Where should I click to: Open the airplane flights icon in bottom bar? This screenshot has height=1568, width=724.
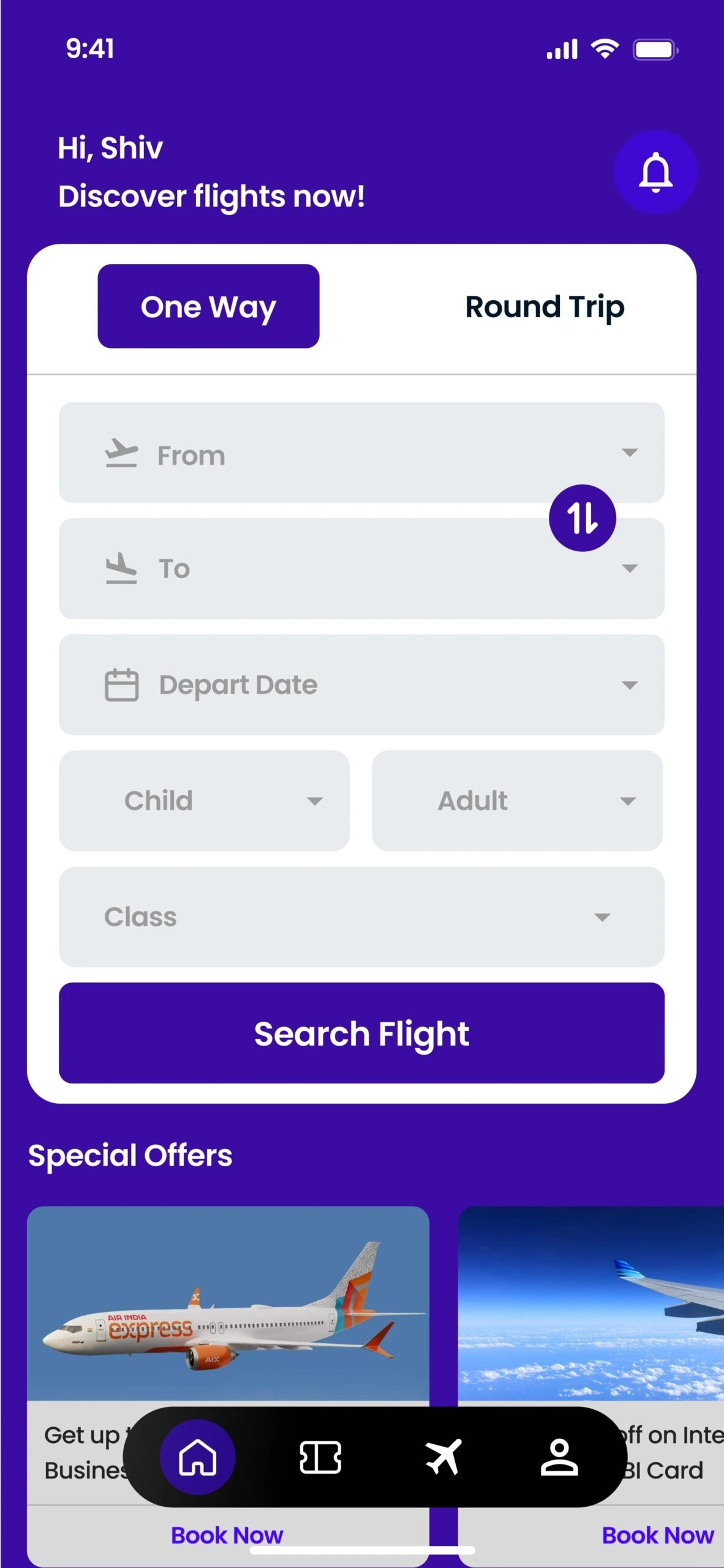pos(443,1457)
